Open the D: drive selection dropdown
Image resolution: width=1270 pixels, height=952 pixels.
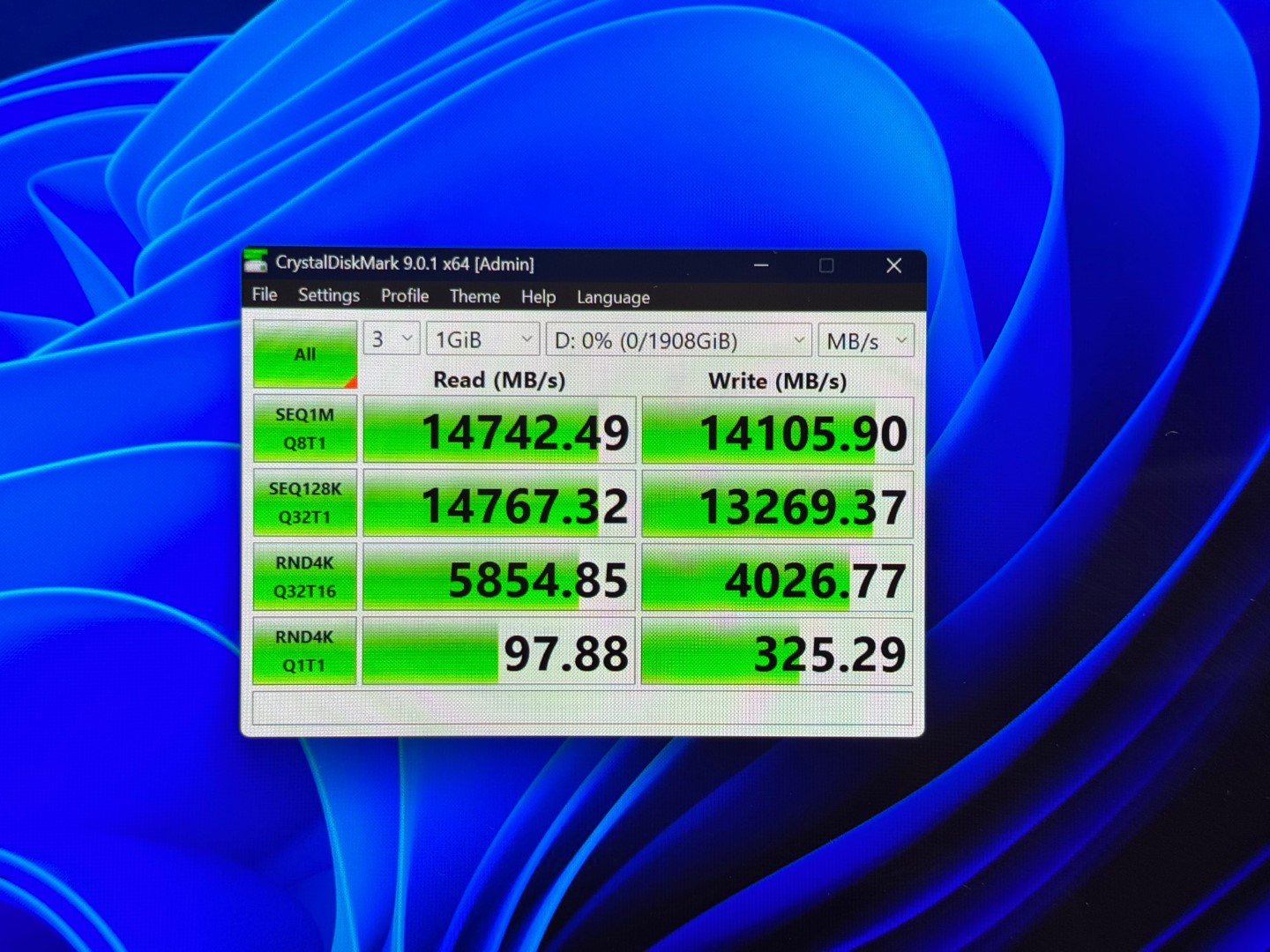[677, 341]
